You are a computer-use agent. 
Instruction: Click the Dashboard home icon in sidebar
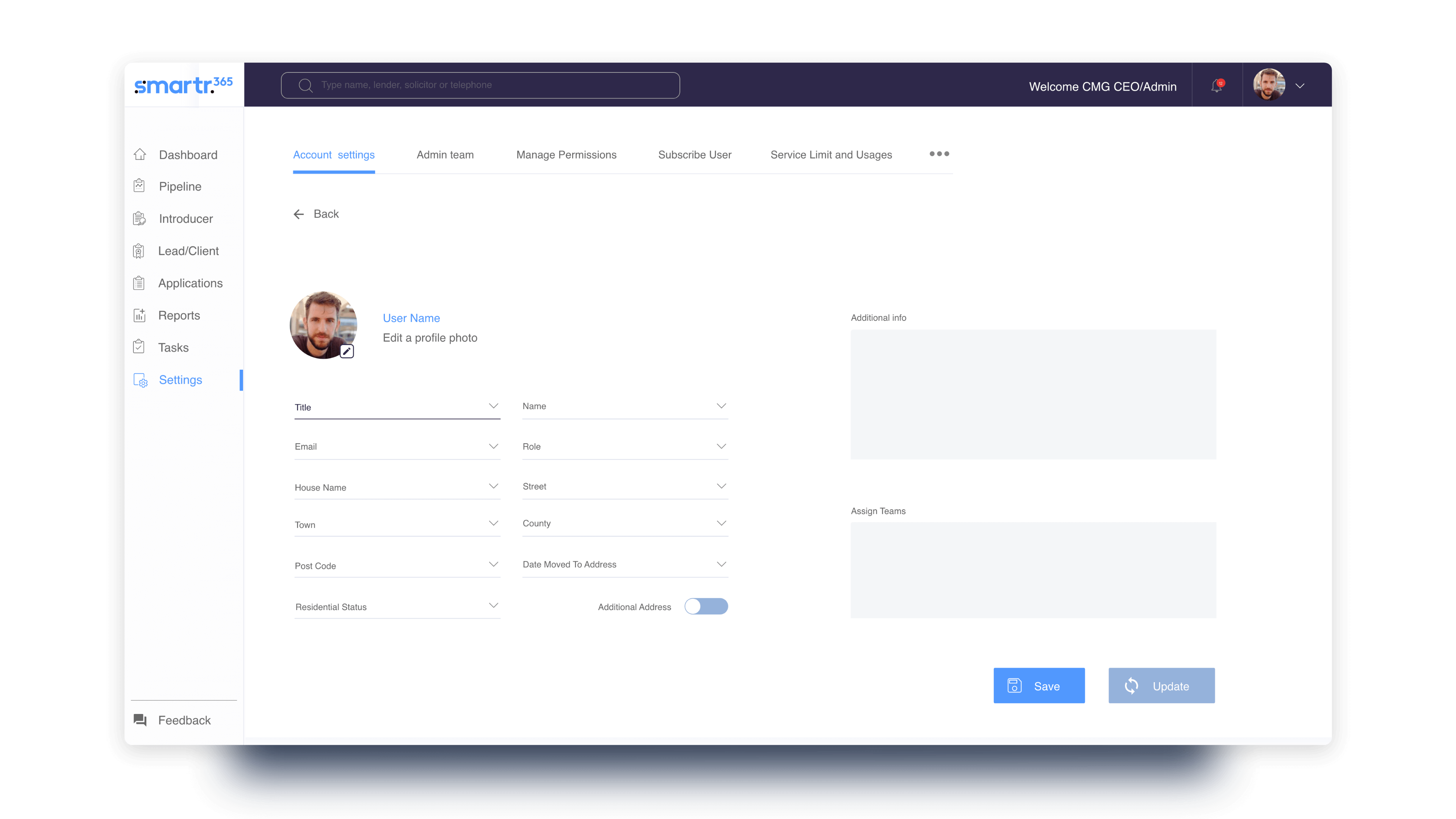140,154
